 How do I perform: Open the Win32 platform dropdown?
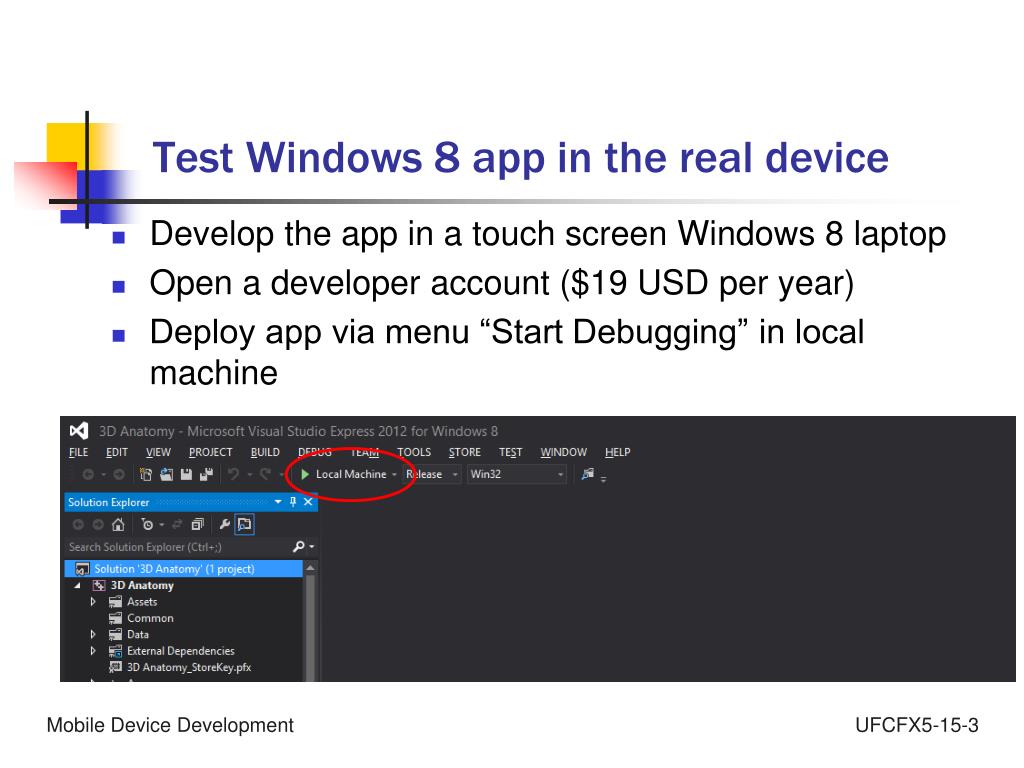coord(560,475)
